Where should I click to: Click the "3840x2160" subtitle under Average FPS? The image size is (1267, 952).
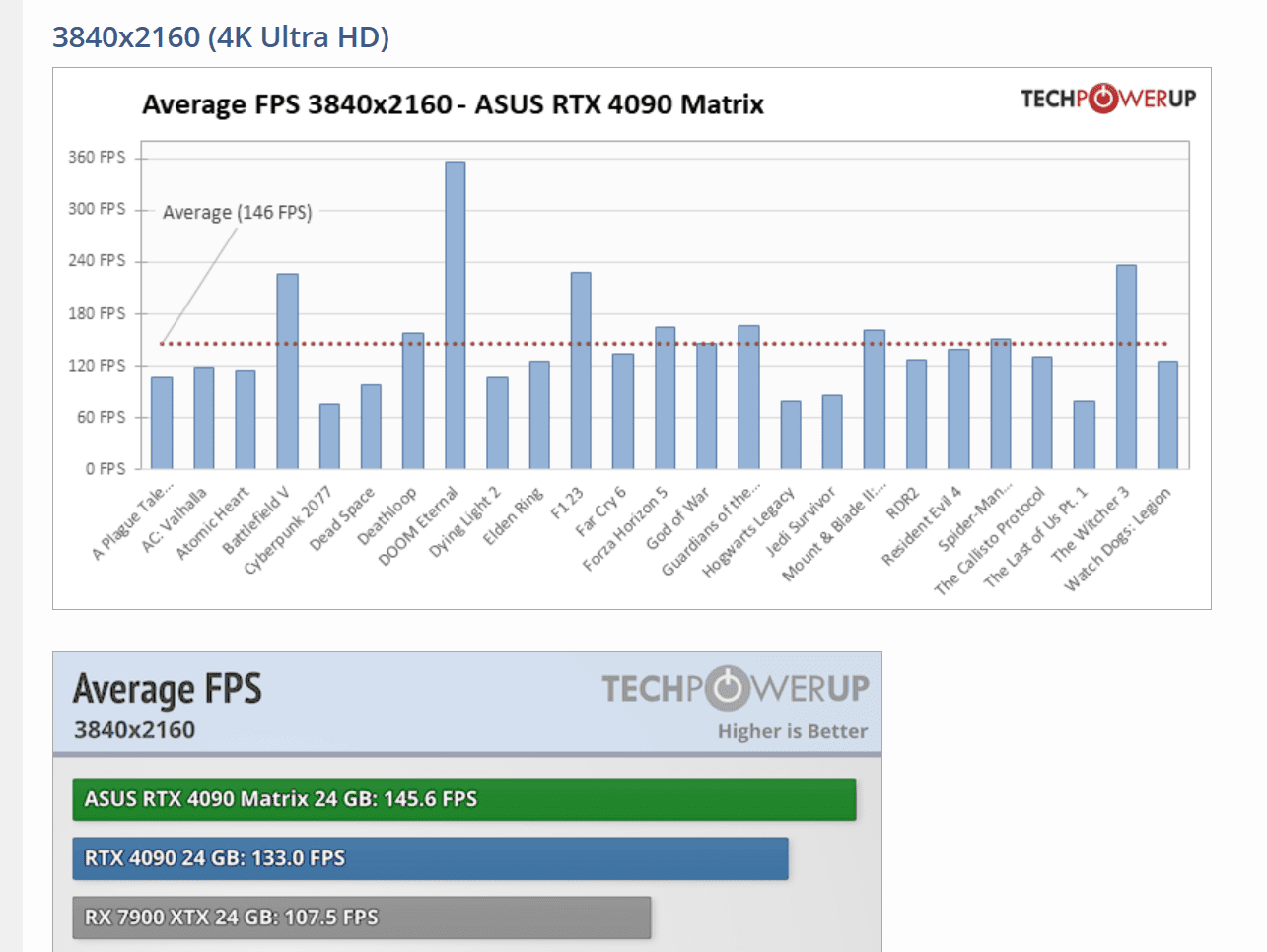(x=134, y=730)
